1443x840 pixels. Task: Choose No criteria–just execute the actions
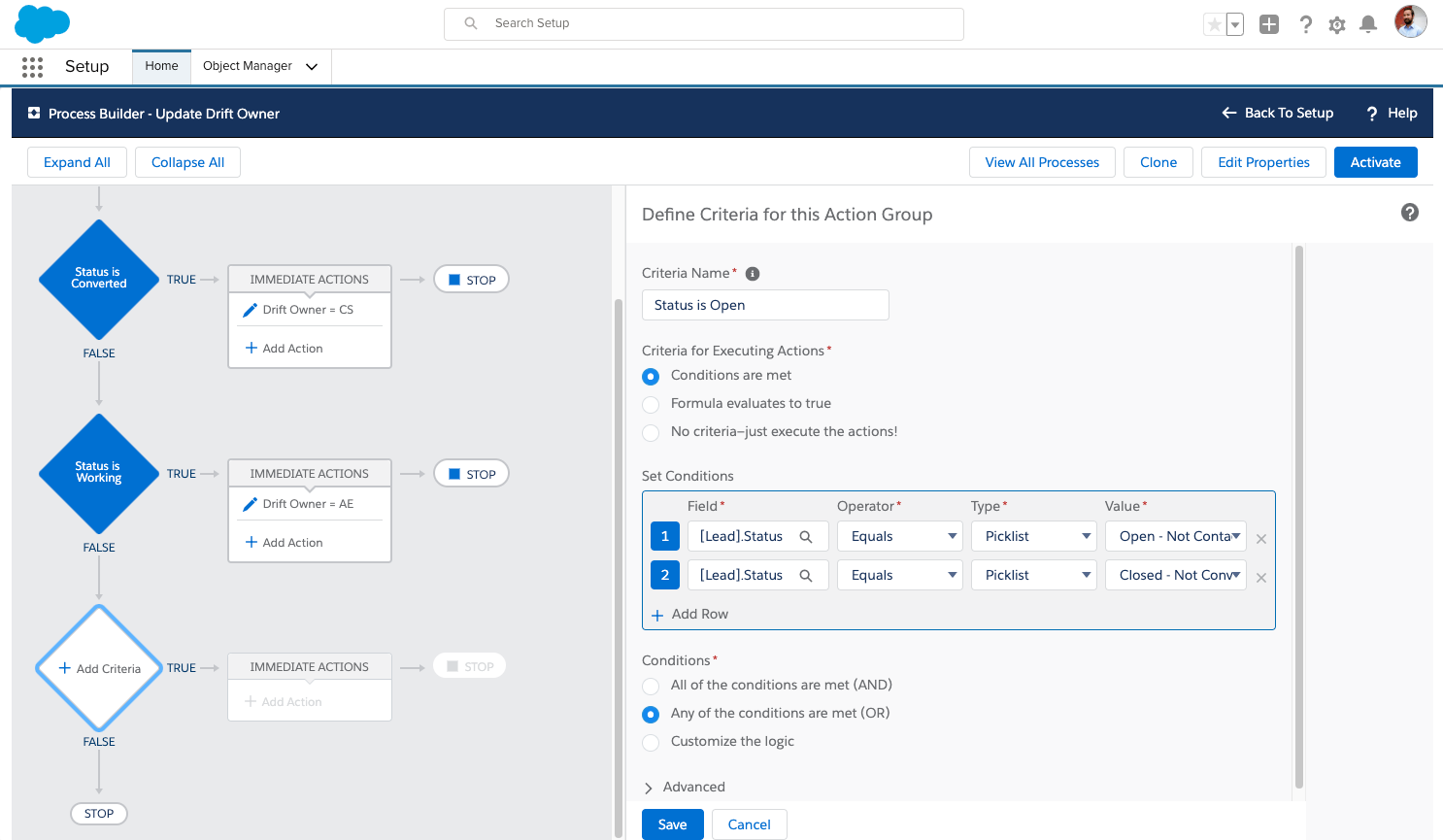[651, 432]
